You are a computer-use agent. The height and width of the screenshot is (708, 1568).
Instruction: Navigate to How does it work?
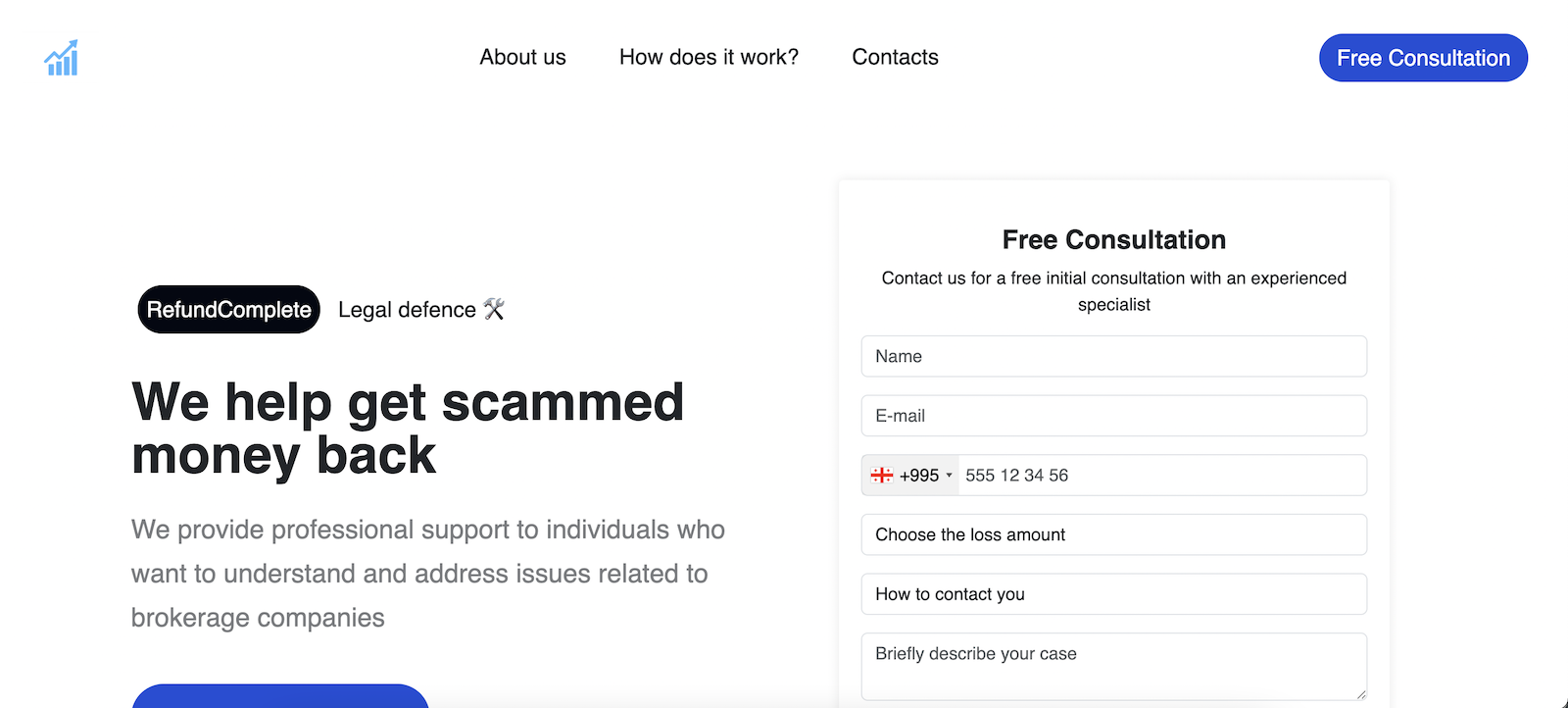(709, 58)
